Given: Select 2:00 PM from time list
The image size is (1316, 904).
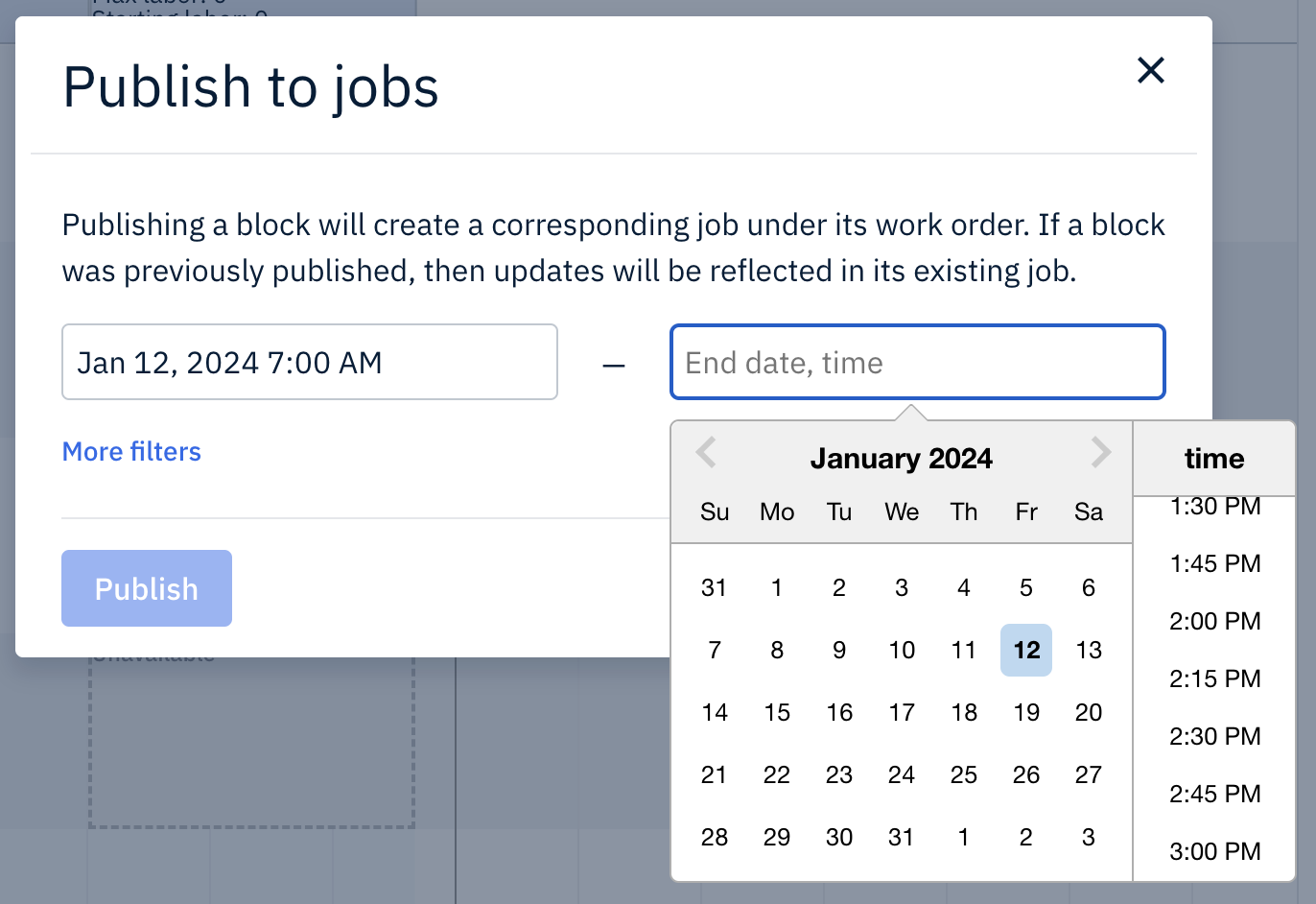Looking at the screenshot, I should point(1214,621).
